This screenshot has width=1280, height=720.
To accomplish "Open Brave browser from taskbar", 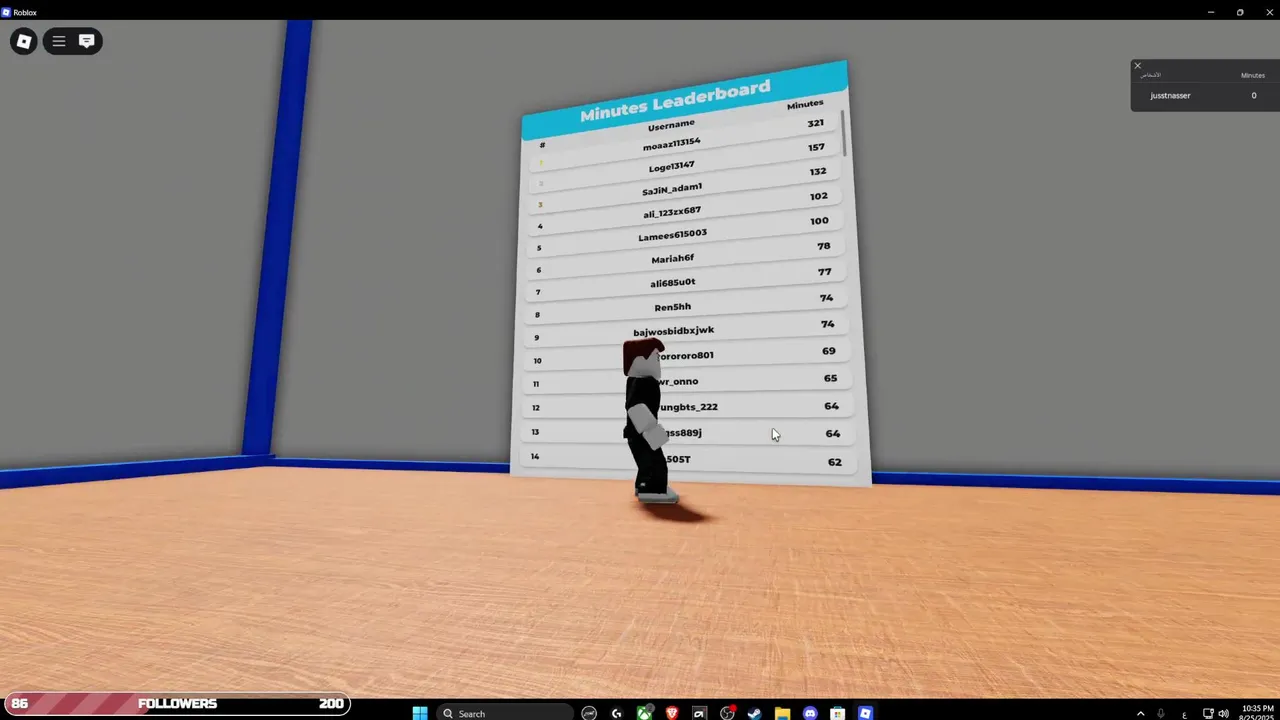I will [672, 713].
